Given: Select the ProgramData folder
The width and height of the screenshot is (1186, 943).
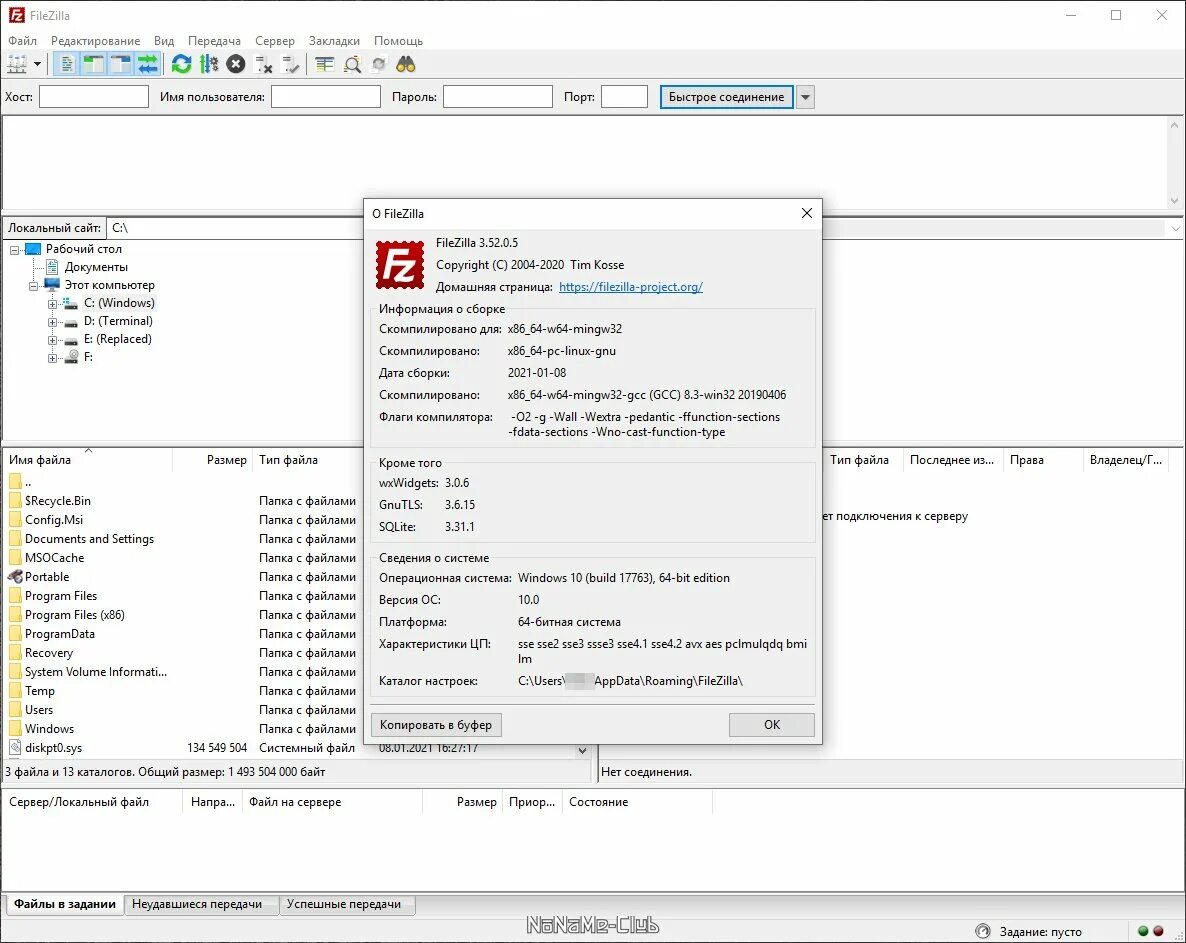Looking at the screenshot, I should pos(60,634).
